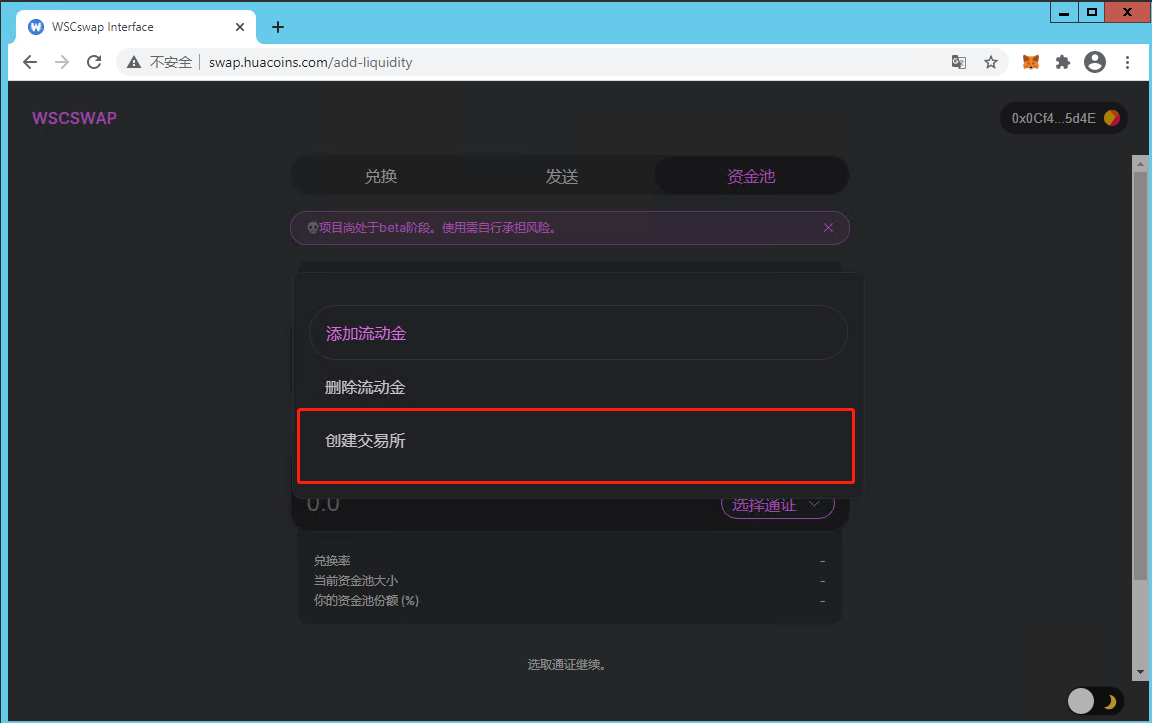Click the WSCswap Interface tab title
The width and height of the screenshot is (1152, 723).
[x=103, y=27]
